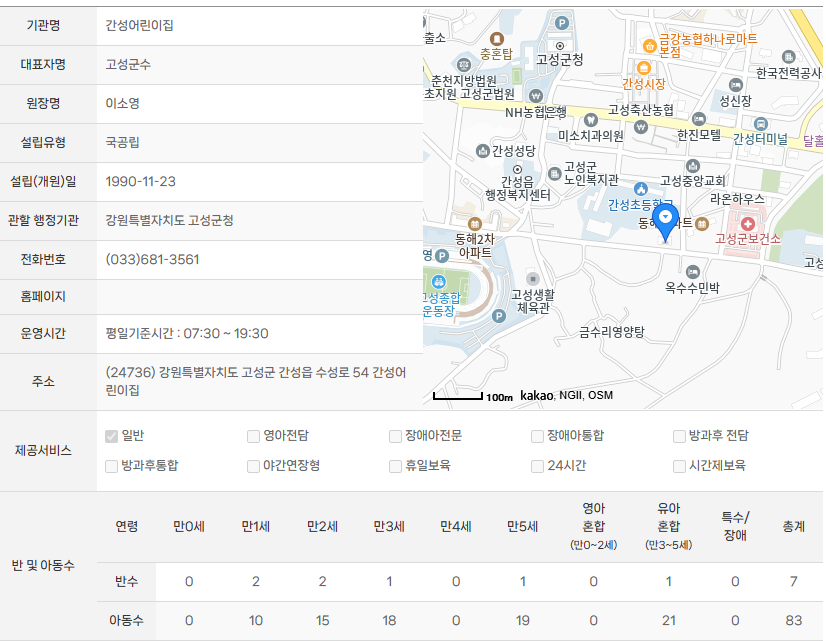
Task: Click the 고성종합운동장 stadium icon
Action: pyautogui.click(x=438, y=282)
